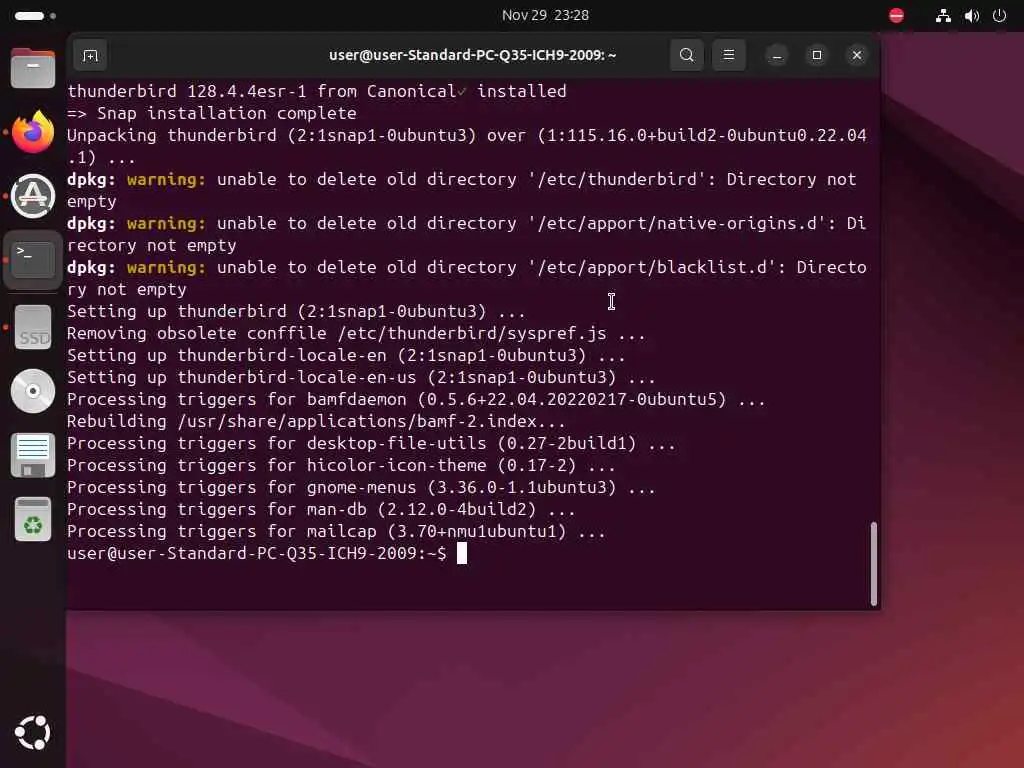Click the terminal vertical scrollbar thumb
The image size is (1024, 768).
point(874,564)
